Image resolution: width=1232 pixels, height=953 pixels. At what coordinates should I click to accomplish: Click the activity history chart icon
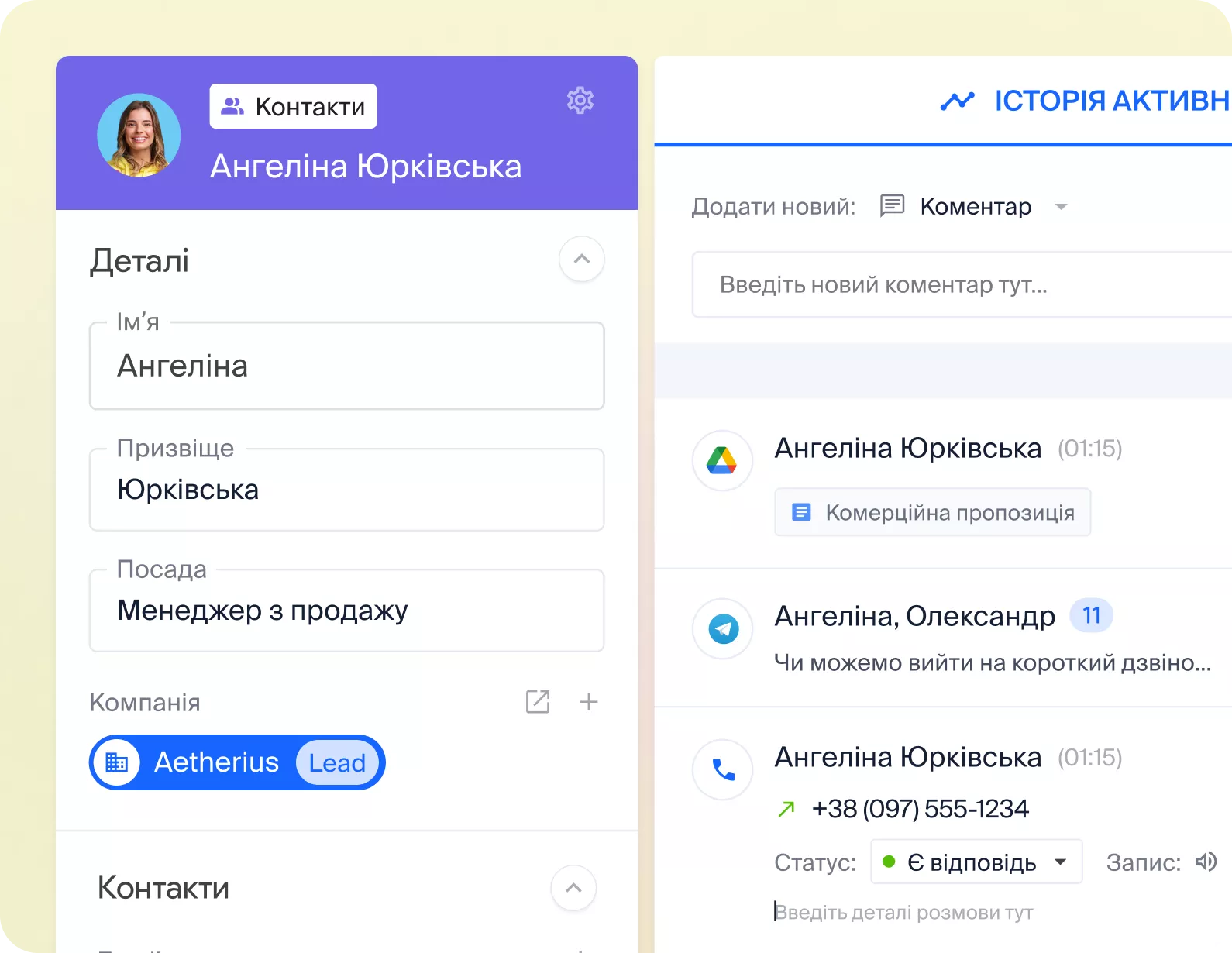pos(957,101)
